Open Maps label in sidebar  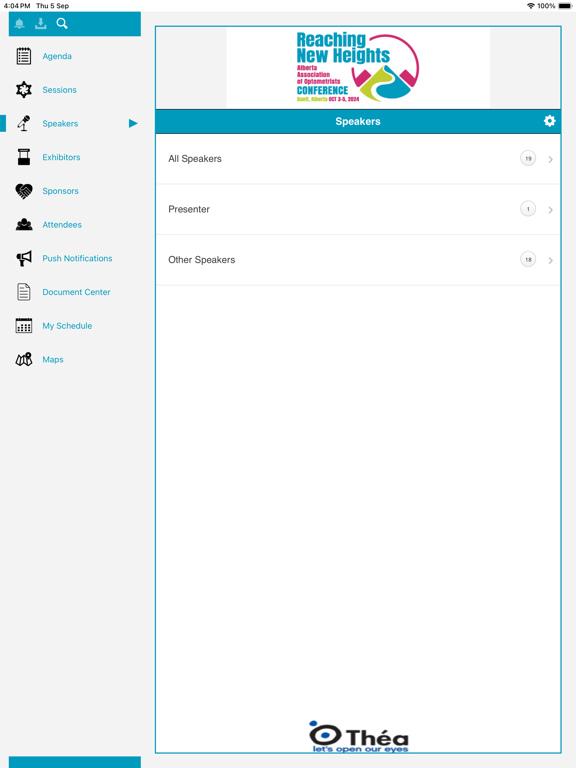coord(53,360)
